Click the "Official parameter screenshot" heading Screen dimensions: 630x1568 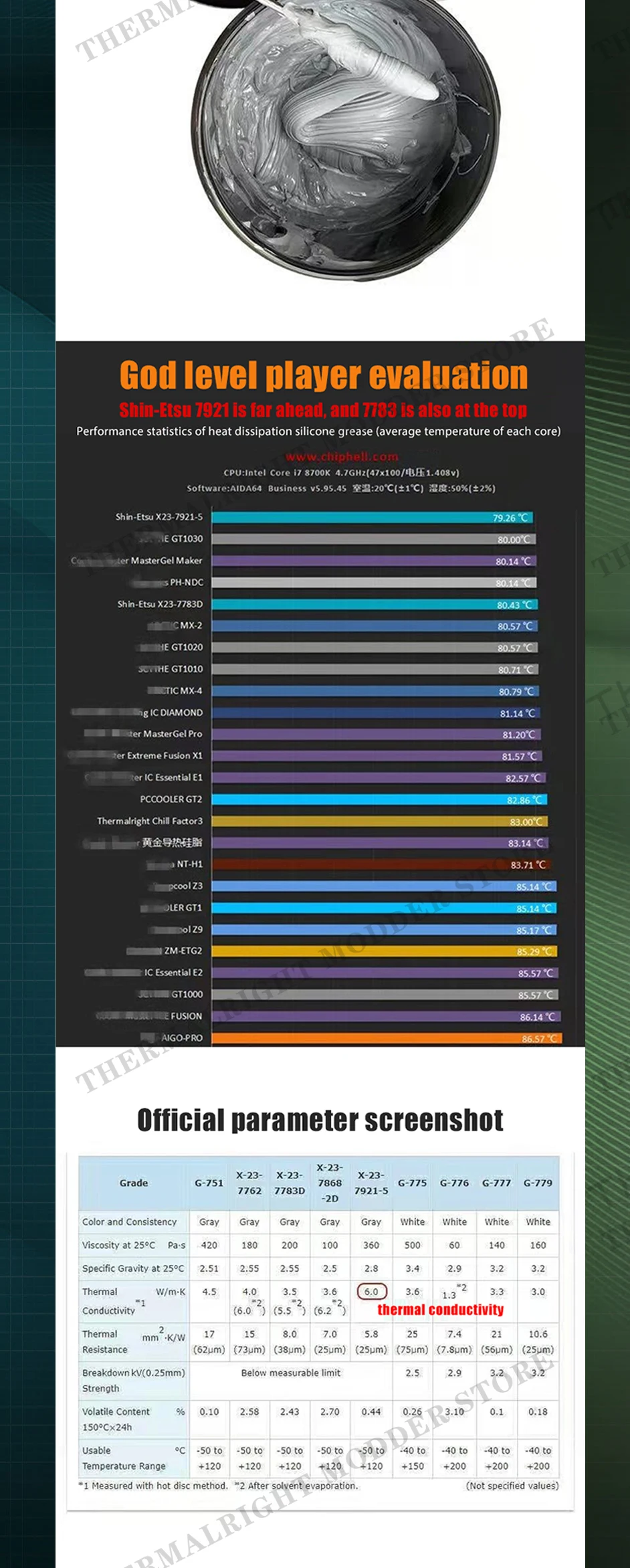320,1120
